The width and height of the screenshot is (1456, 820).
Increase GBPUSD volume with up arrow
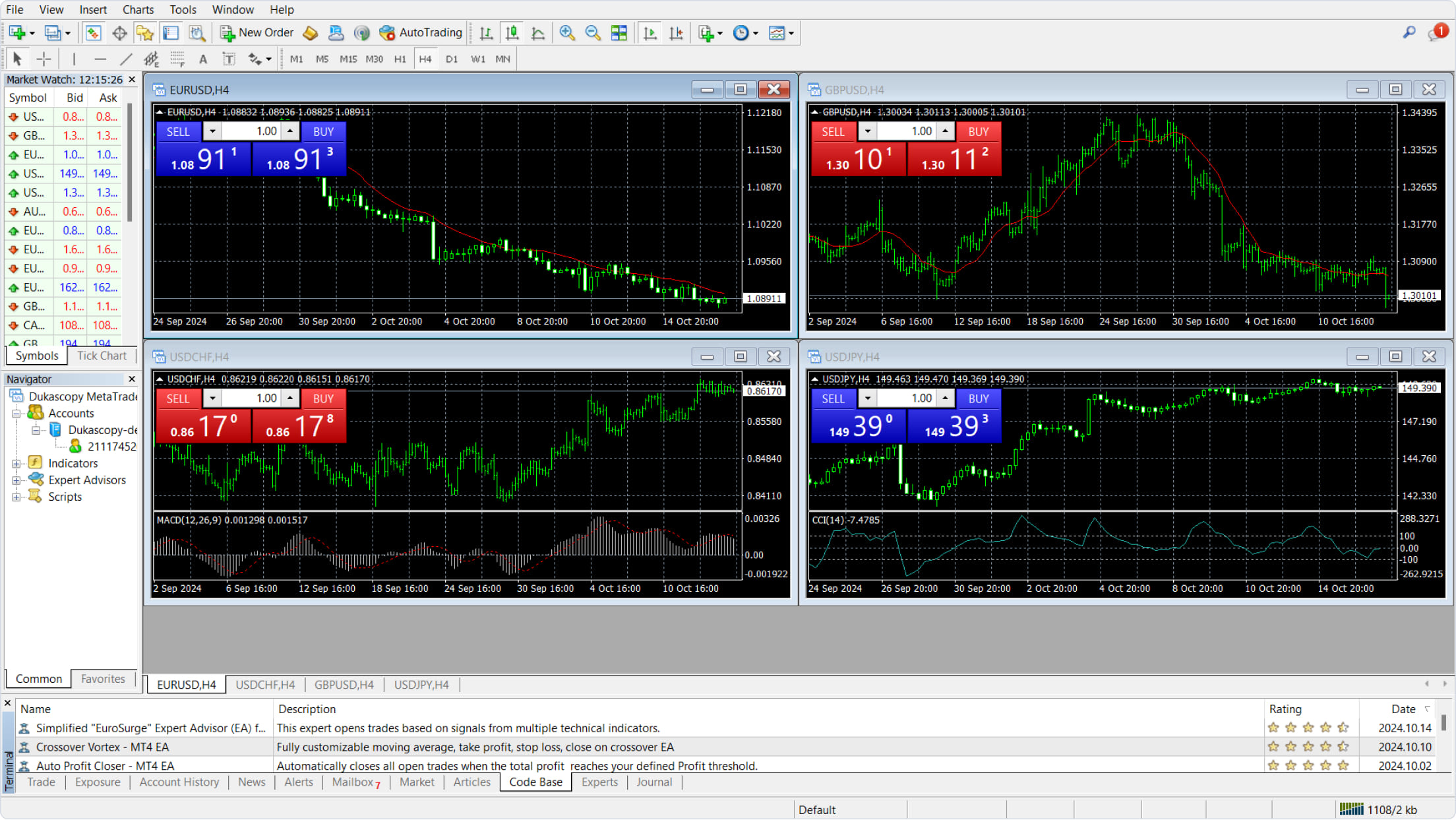point(946,131)
